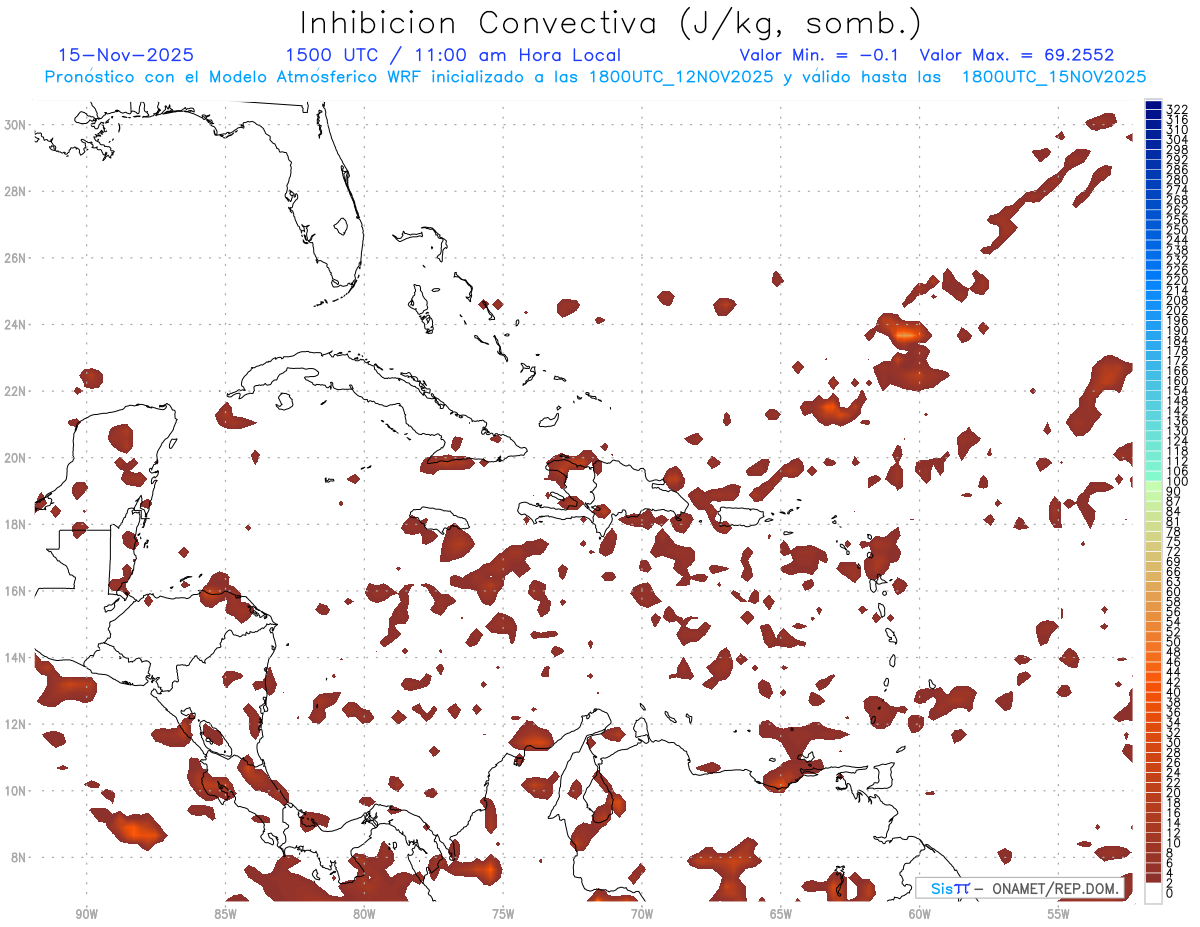Image resolution: width=1200 pixels, height=927 pixels.
Task: Click the 75W longitude label
Action: (x=503, y=914)
